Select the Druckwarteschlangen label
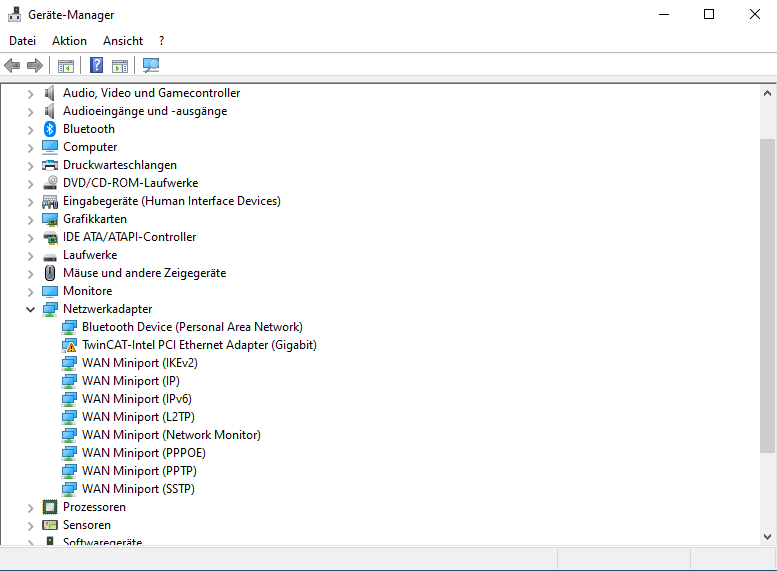The image size is (777, 571). coord(120,165)
